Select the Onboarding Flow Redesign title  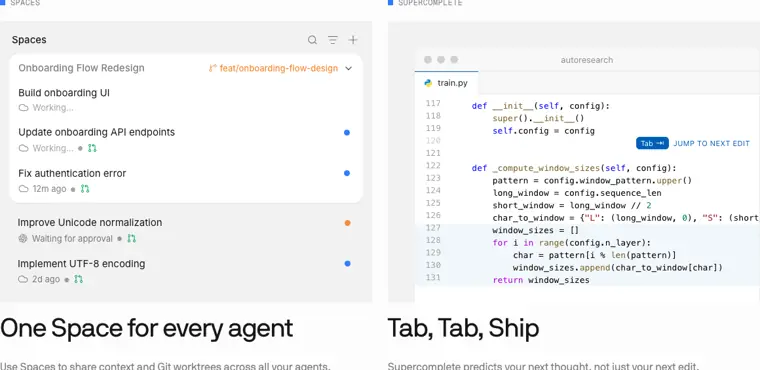click(81, 68)
